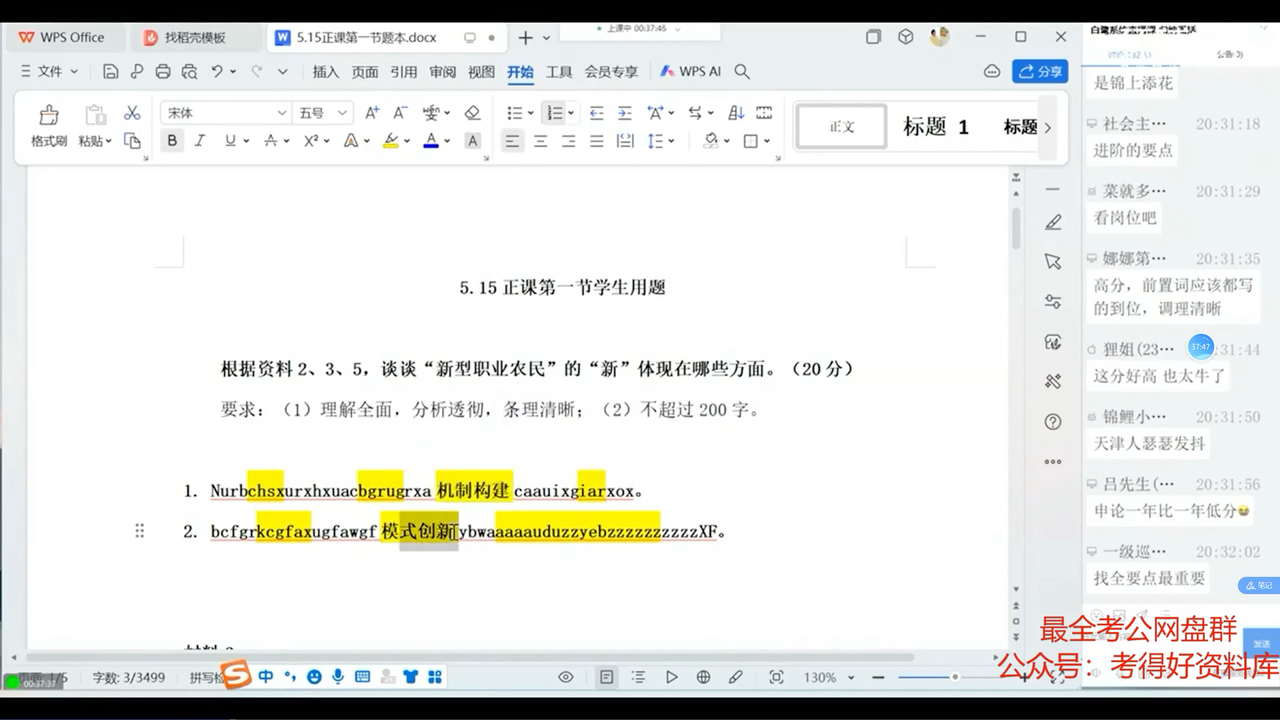
Task: Switch to 找稻壳模板 tab
Action: pos(196,38)
